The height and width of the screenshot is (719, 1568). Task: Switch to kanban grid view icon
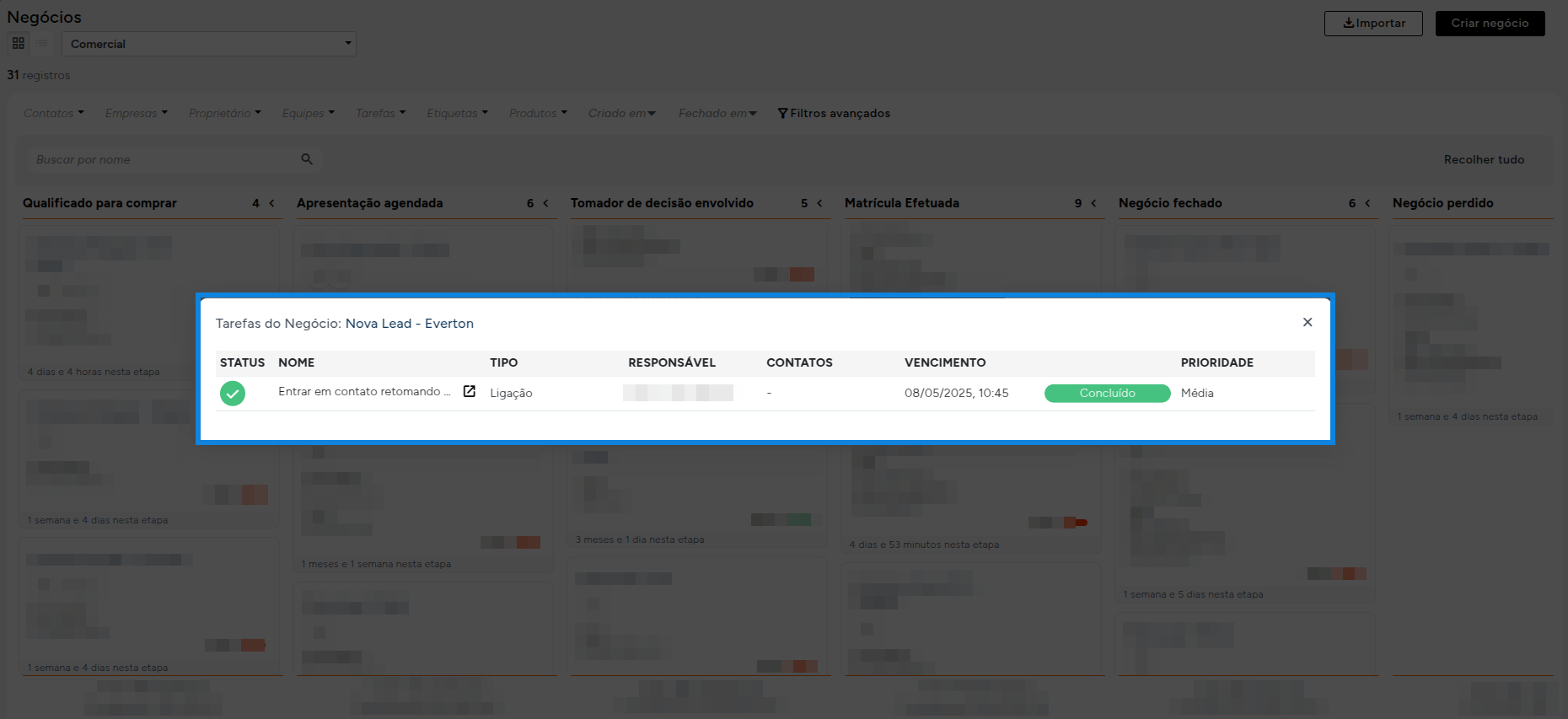coord(19,43)
